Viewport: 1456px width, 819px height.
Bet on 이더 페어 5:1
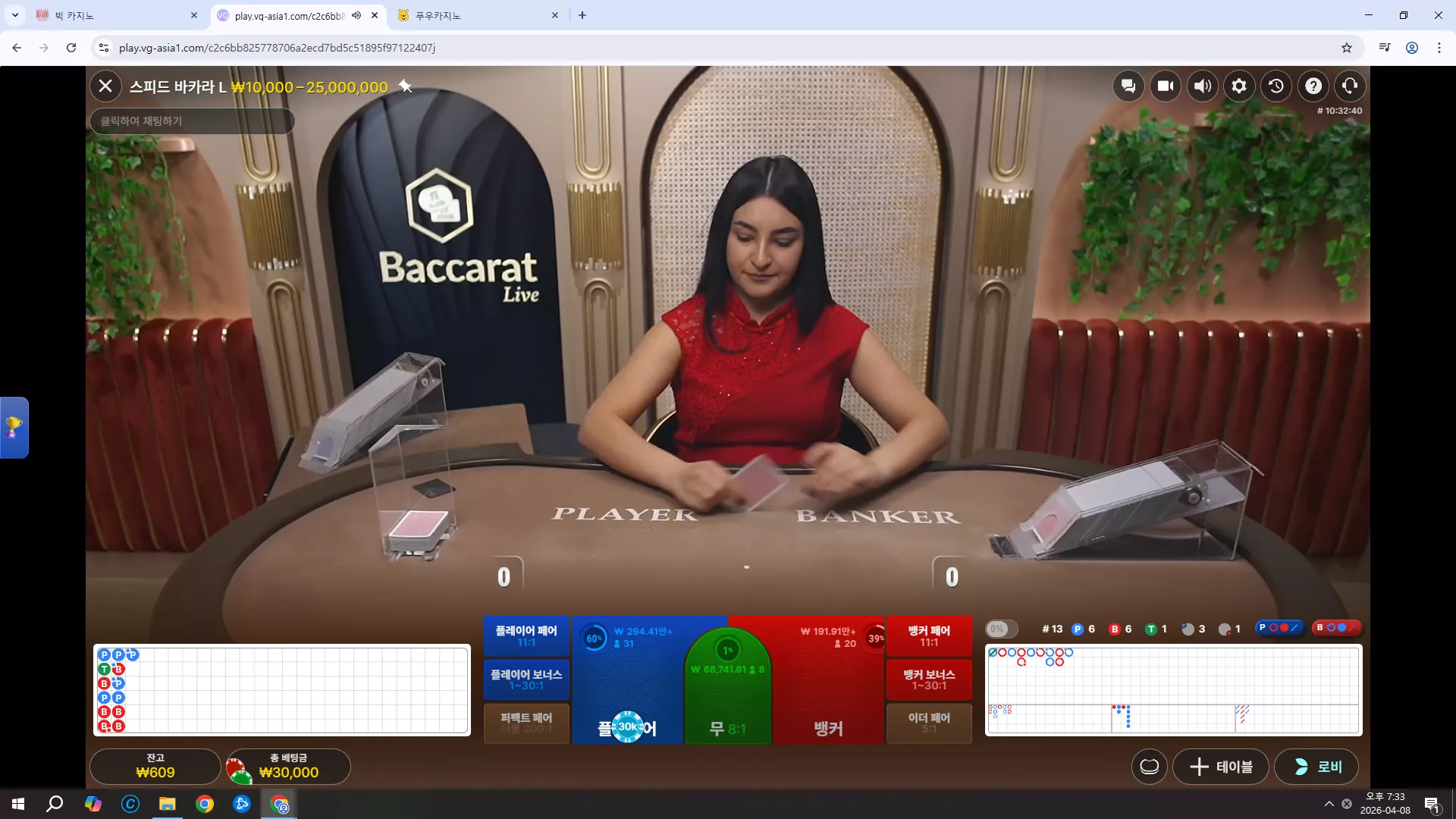(x=929, y=723)
